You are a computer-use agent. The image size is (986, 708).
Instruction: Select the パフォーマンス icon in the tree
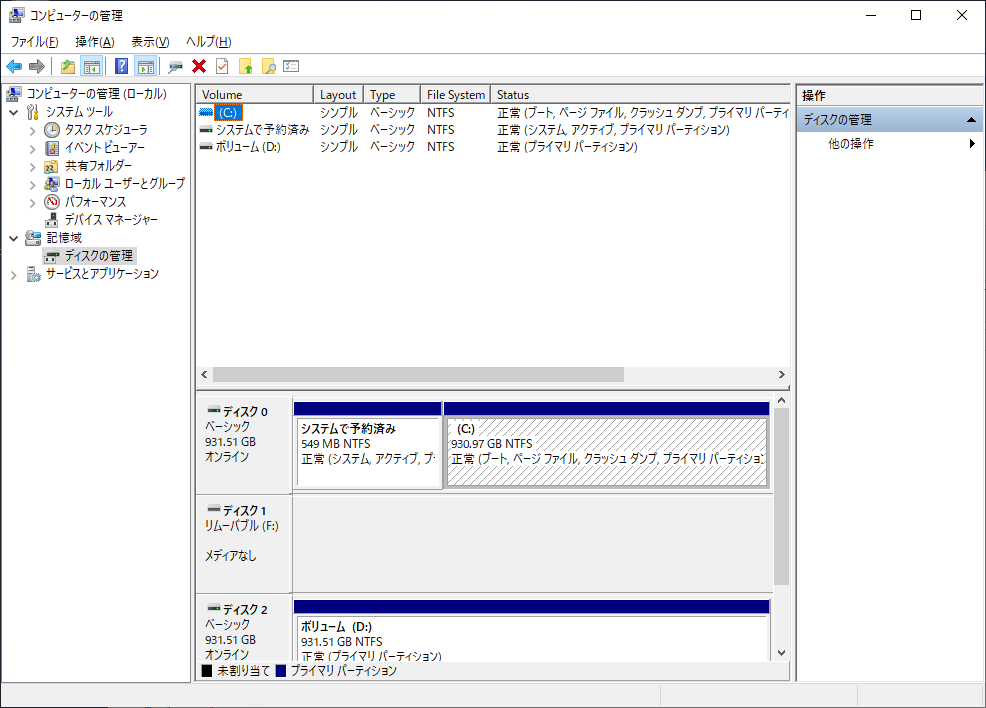tap(52, 202)
